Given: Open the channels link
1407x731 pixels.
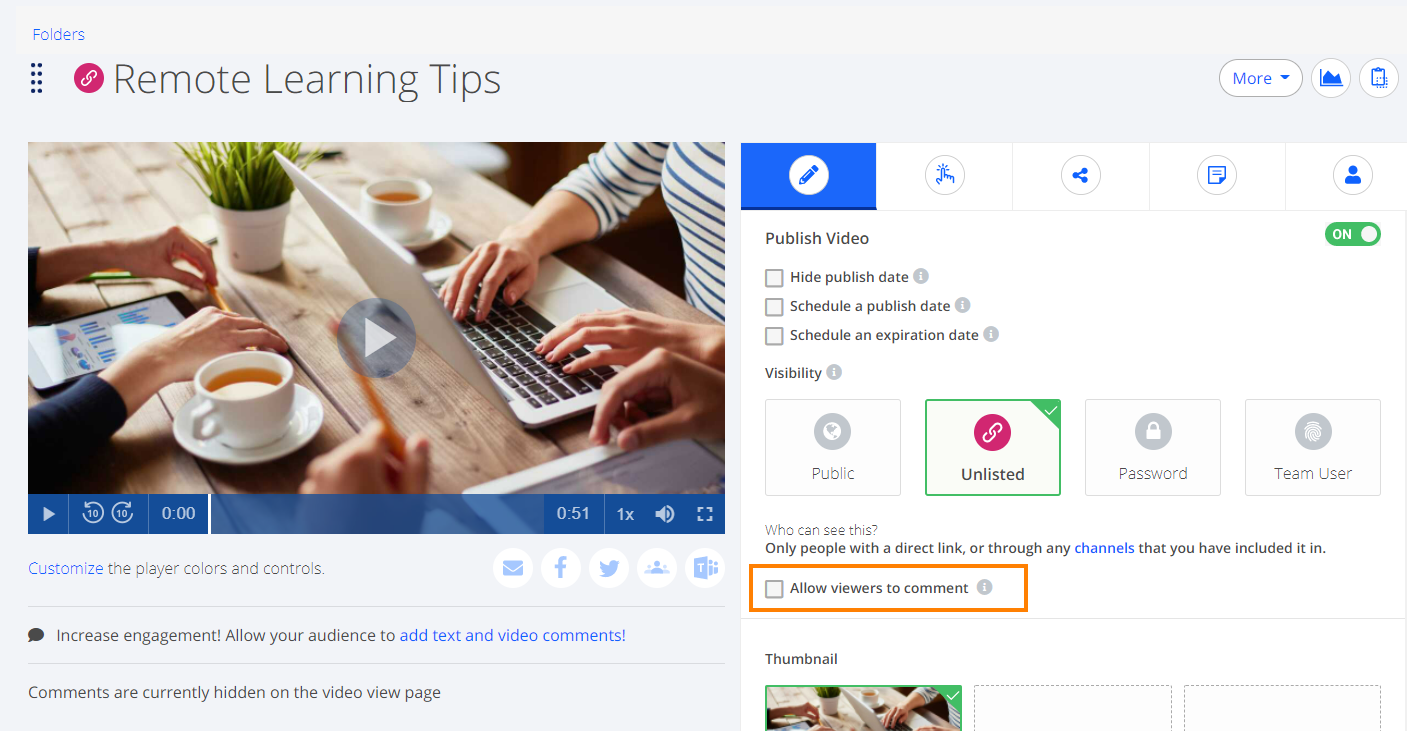Looking at the screenshot, I should (x=1104, y=548).
